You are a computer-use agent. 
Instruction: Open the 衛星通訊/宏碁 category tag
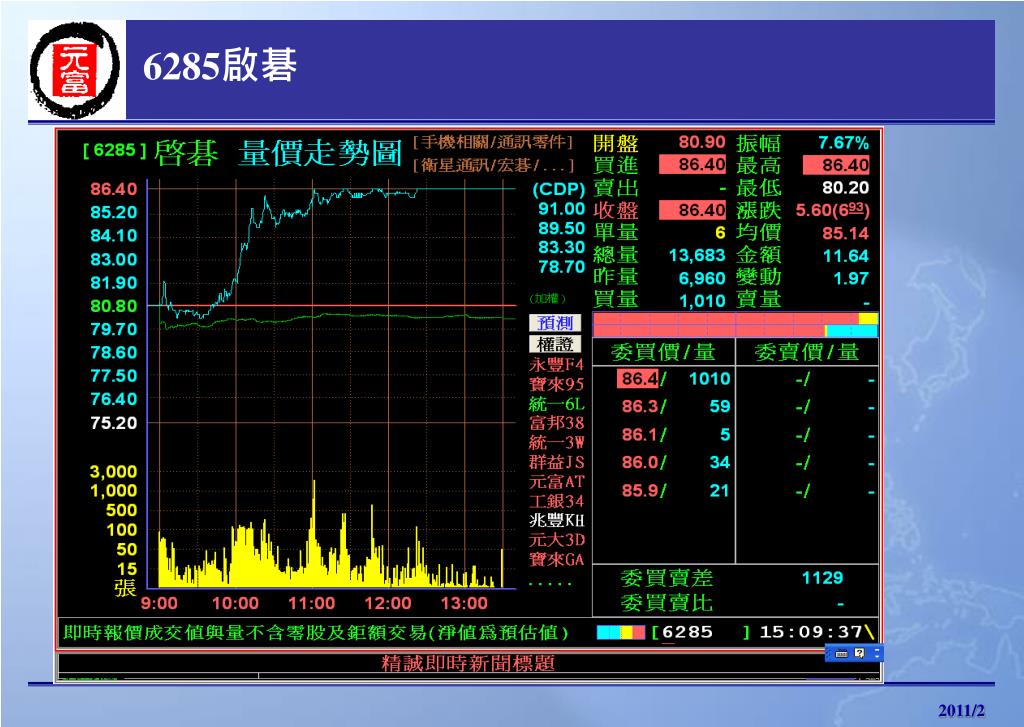pyautogui.click(x=493, y=165)
